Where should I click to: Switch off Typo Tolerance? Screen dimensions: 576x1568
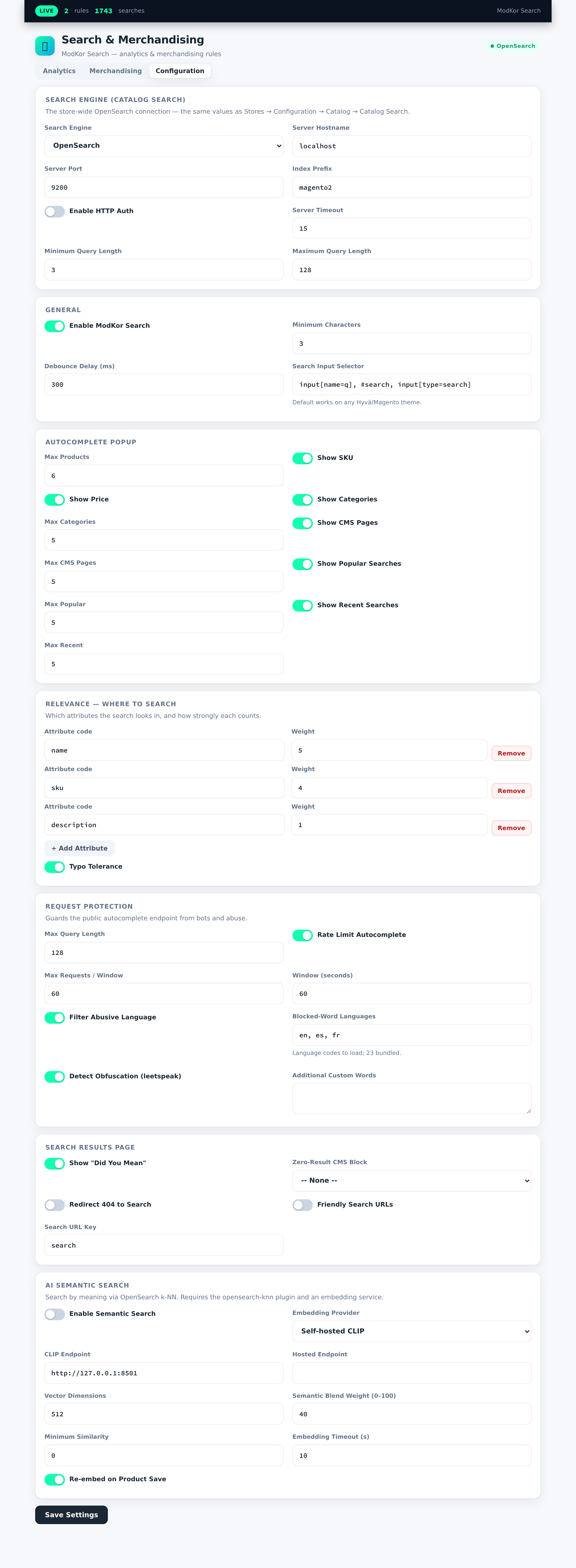[55, 867]
